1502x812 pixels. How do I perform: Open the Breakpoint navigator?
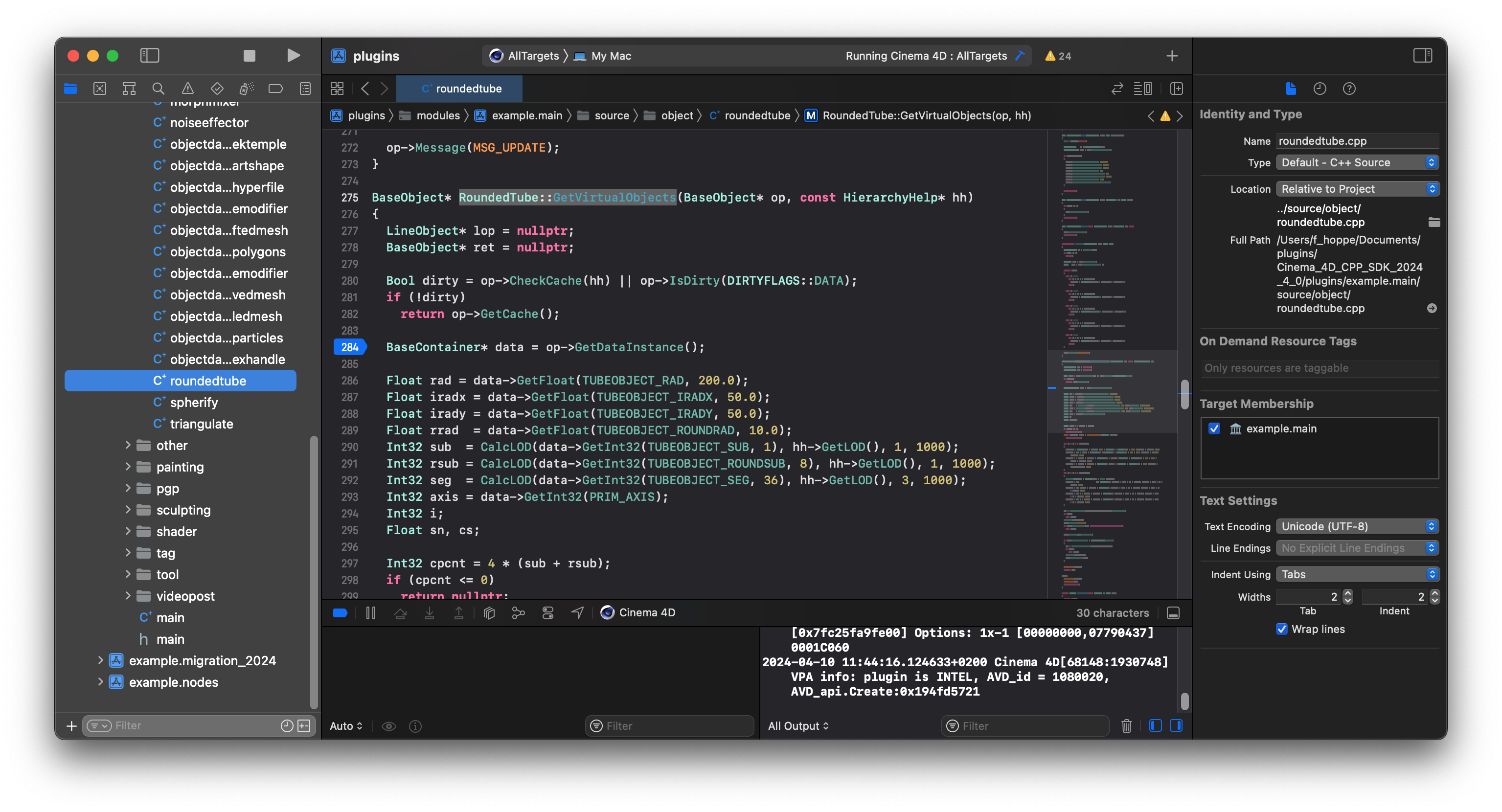[x=275, y=89]
